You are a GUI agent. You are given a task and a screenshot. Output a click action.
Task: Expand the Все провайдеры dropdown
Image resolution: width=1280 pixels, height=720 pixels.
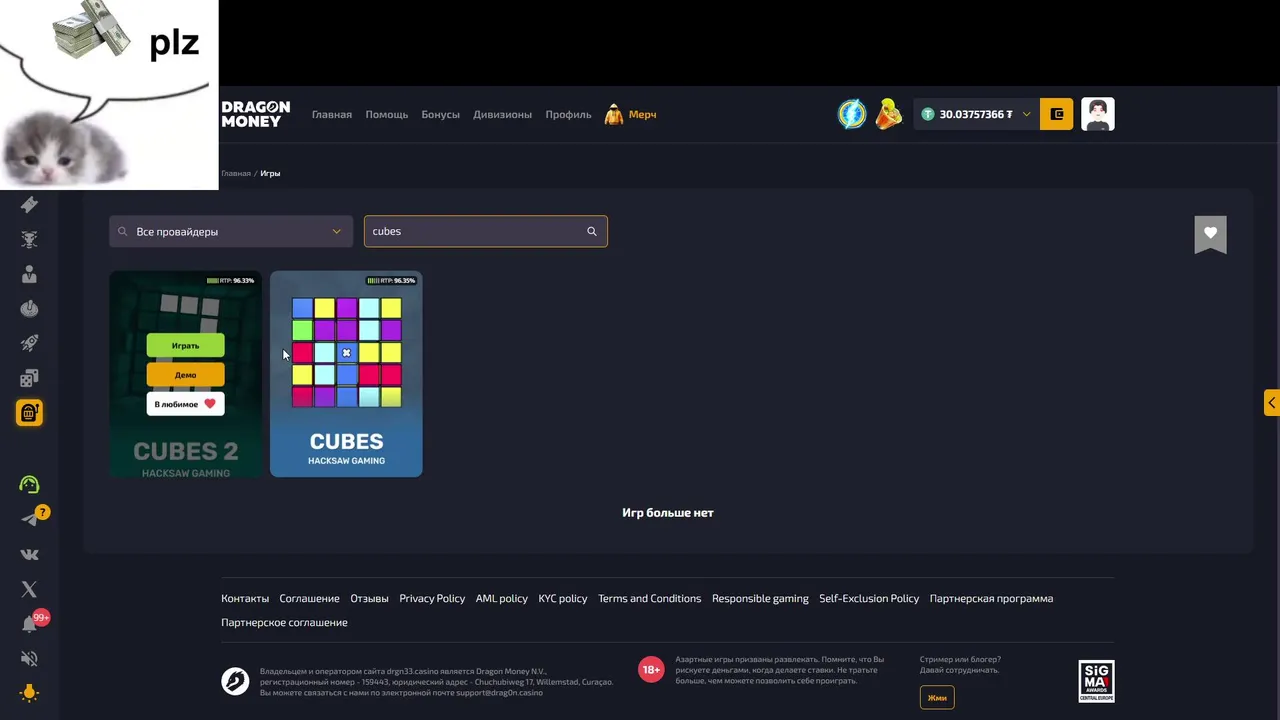click(231, 231)
